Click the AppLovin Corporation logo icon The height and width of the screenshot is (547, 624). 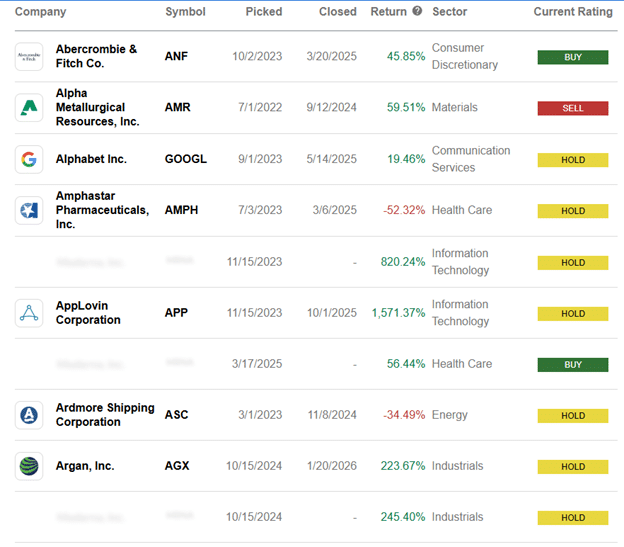point(29,313)
